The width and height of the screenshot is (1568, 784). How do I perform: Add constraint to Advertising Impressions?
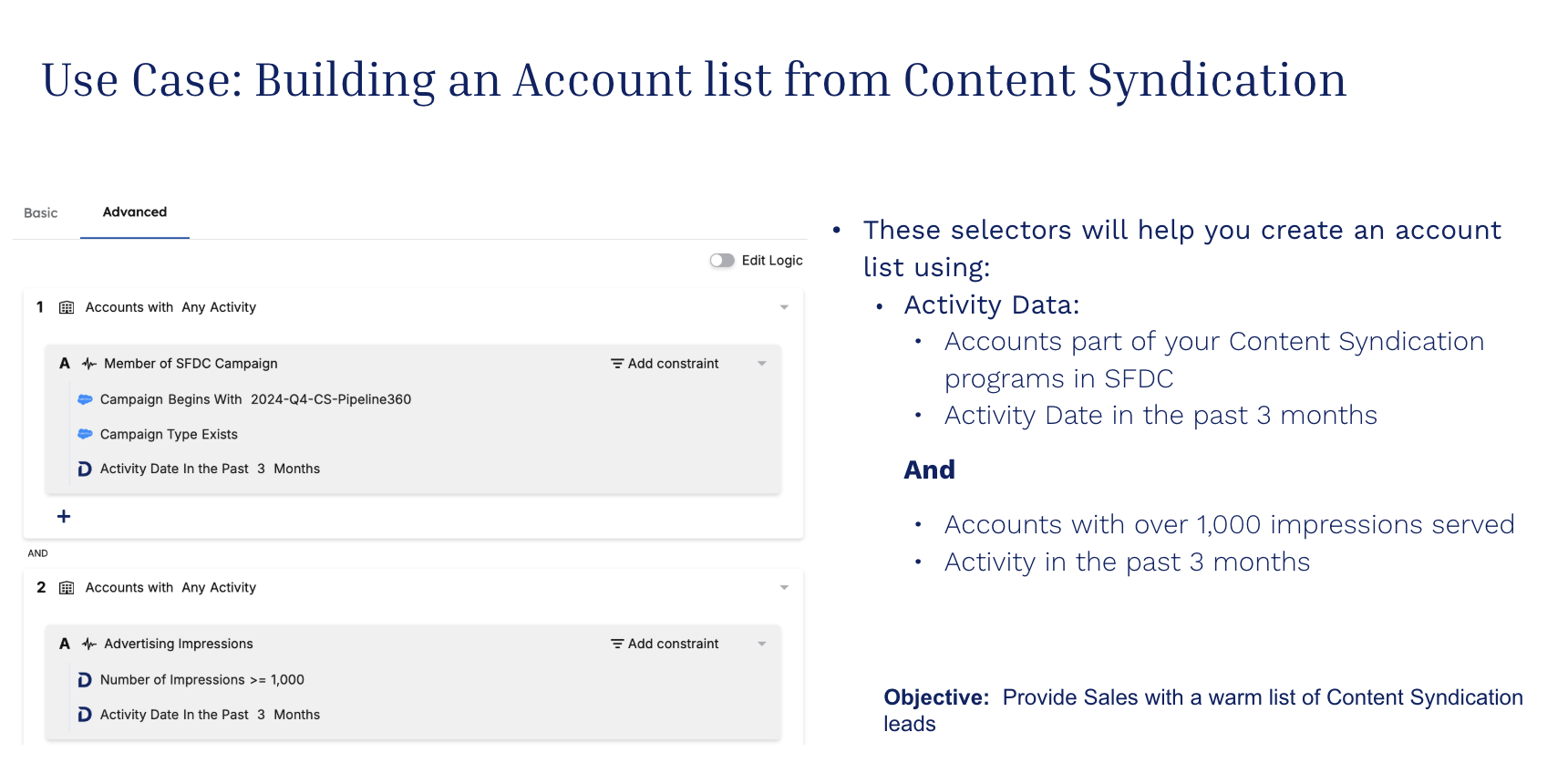665,644
